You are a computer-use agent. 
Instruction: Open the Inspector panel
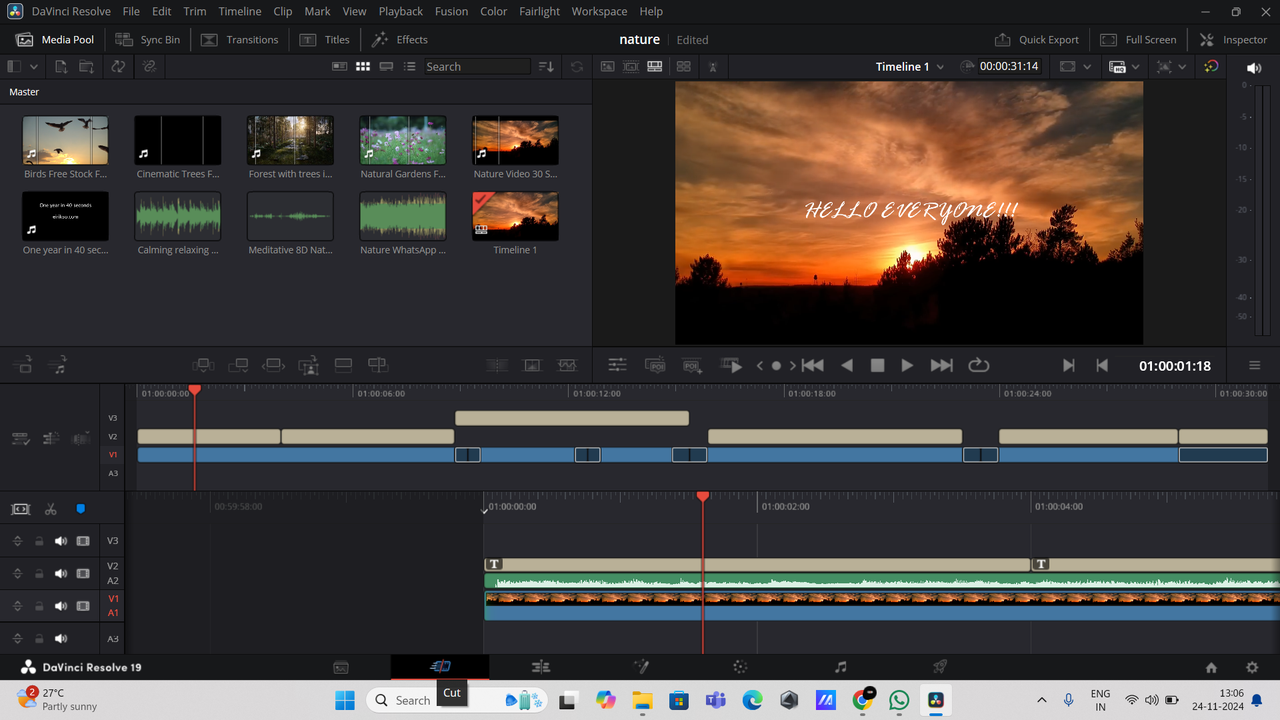[1234, 40]
